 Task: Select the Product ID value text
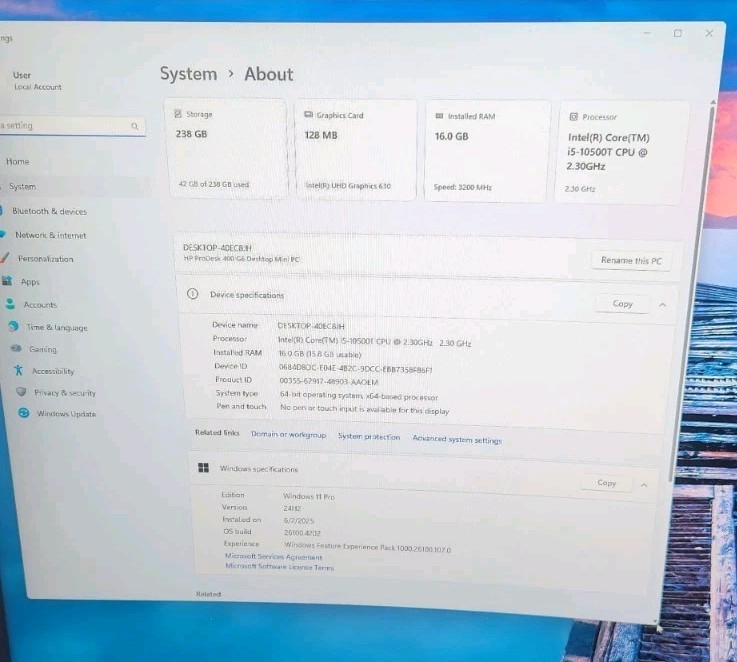tap(329, 381)
